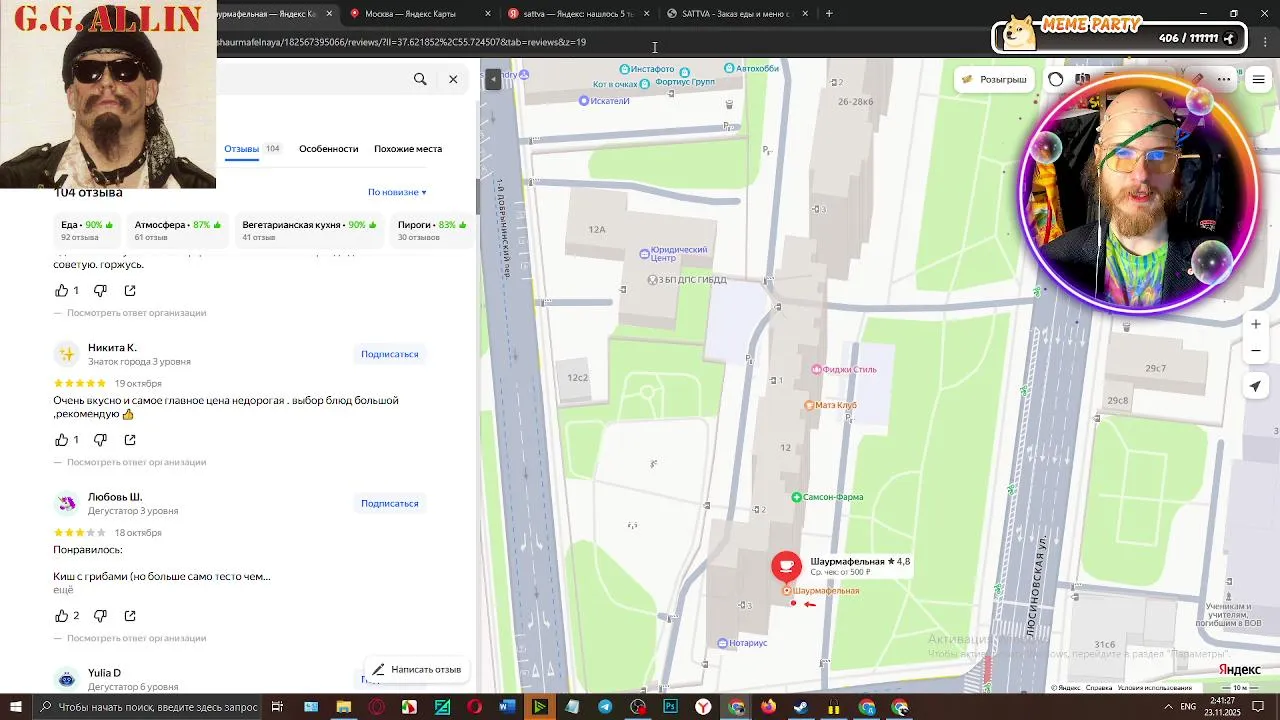Open Никита К.'s profile avatar
This screenshot has width=1280, height=720.
pos(67,354)
